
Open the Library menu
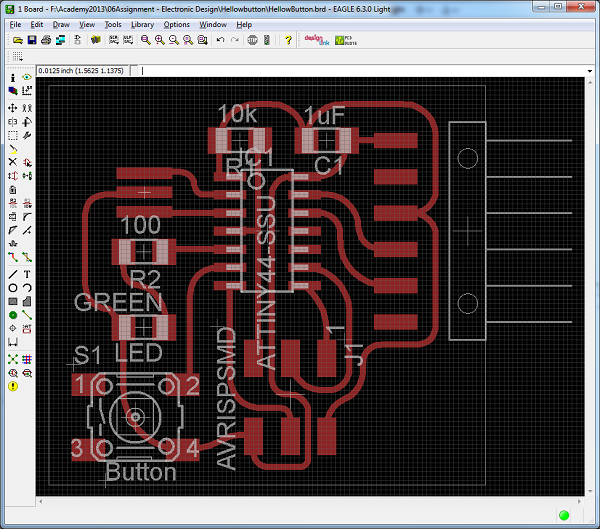click(142, 24)
